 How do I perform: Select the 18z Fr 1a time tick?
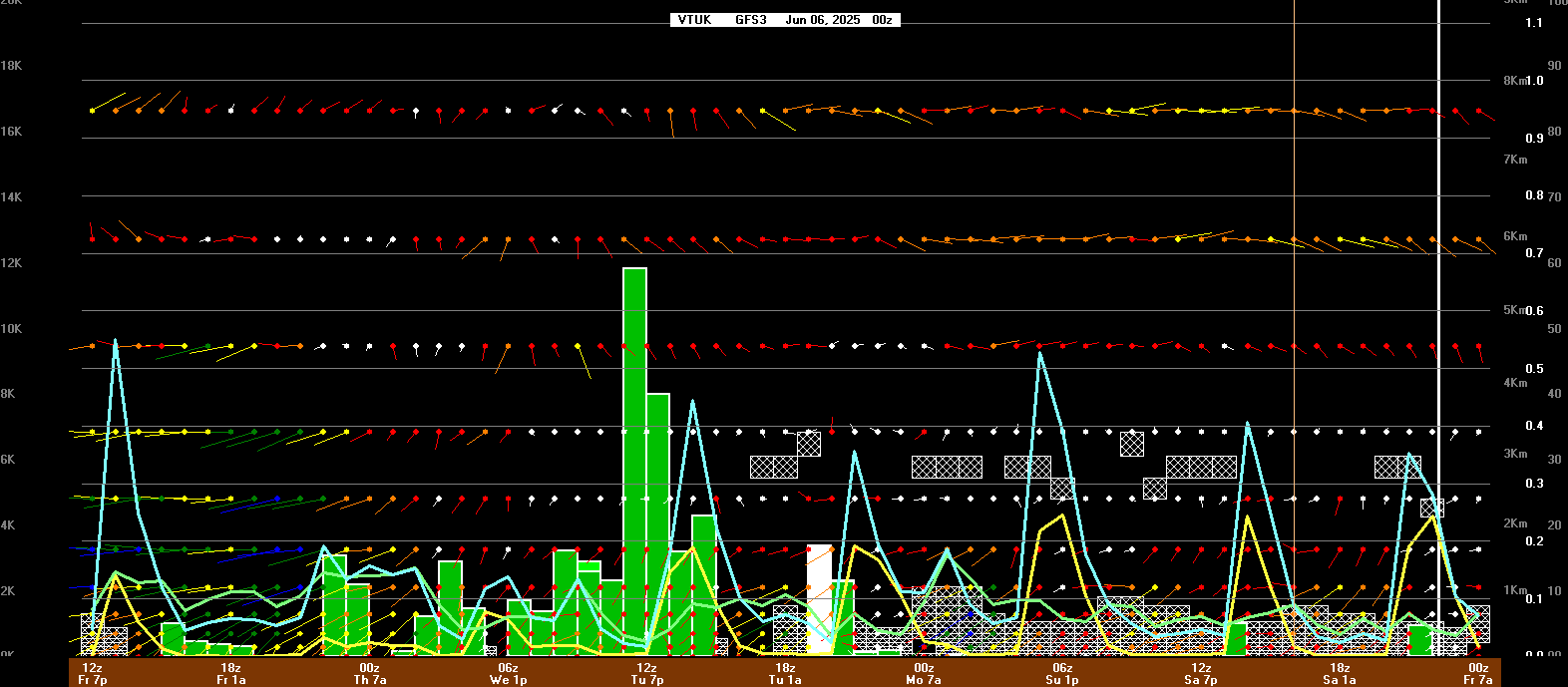click(x=230, y=674)
